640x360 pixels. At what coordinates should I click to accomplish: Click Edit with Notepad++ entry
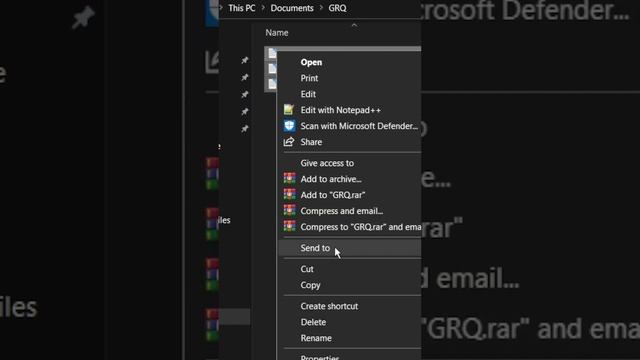click(x=340, y=110)
